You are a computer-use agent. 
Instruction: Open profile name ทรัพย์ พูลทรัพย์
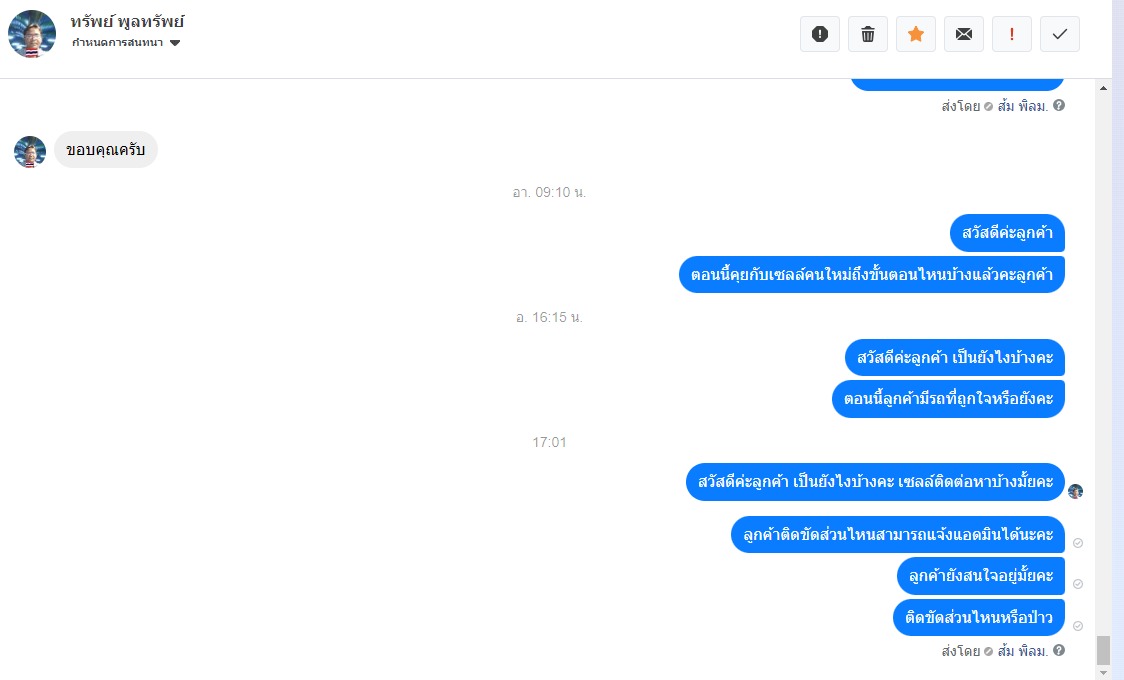(127, 22)
